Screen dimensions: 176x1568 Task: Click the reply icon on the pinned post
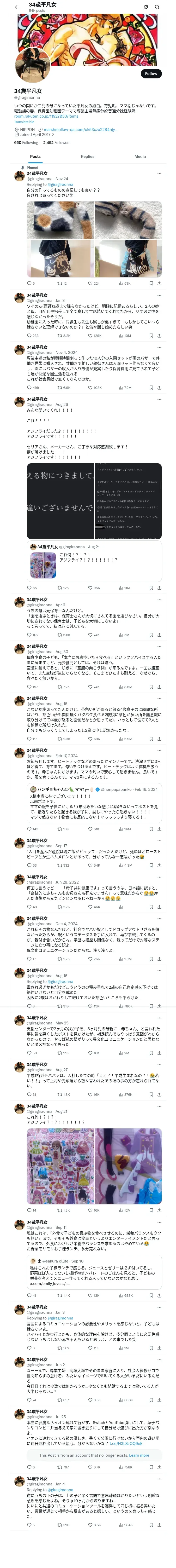pyautogui.click(x=29, y=283)
